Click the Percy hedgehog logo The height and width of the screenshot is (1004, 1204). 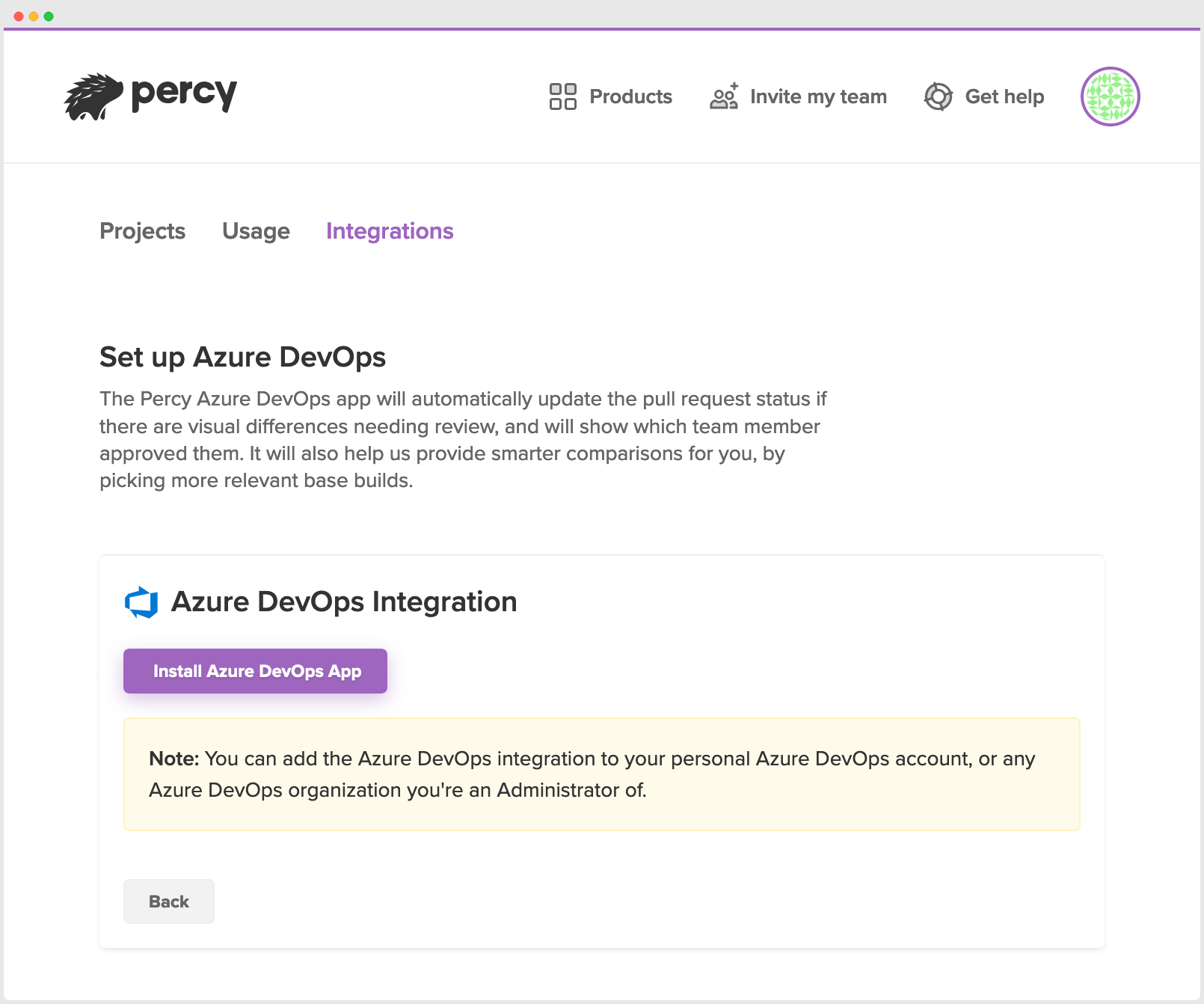tap(93, 97)
